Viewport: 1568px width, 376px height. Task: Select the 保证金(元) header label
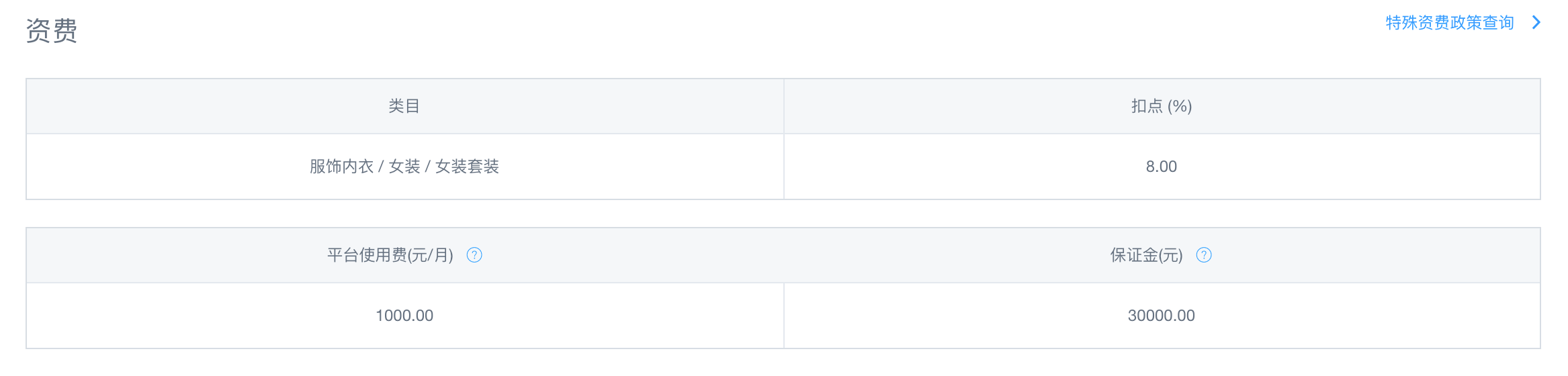pos(1146,255)
